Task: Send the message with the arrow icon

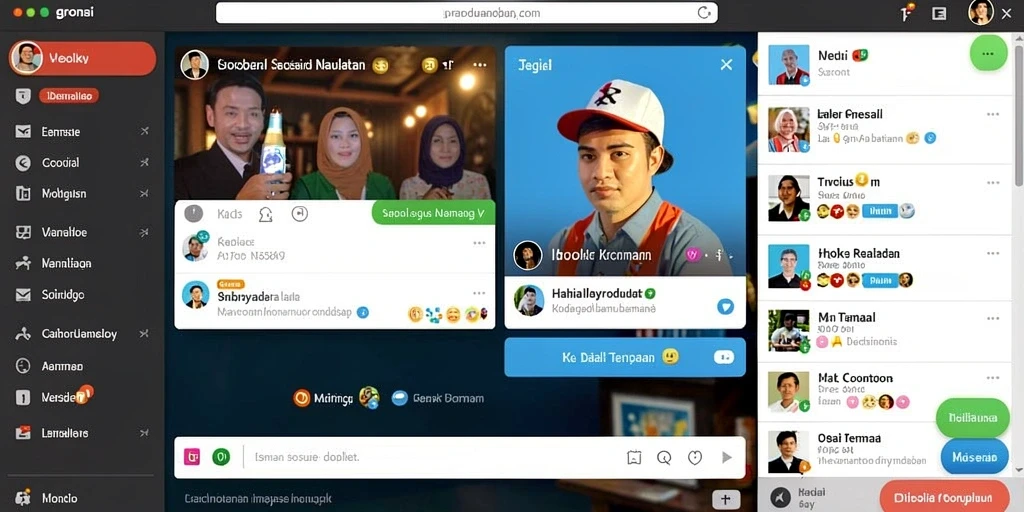Action: [x=726, y=458]
